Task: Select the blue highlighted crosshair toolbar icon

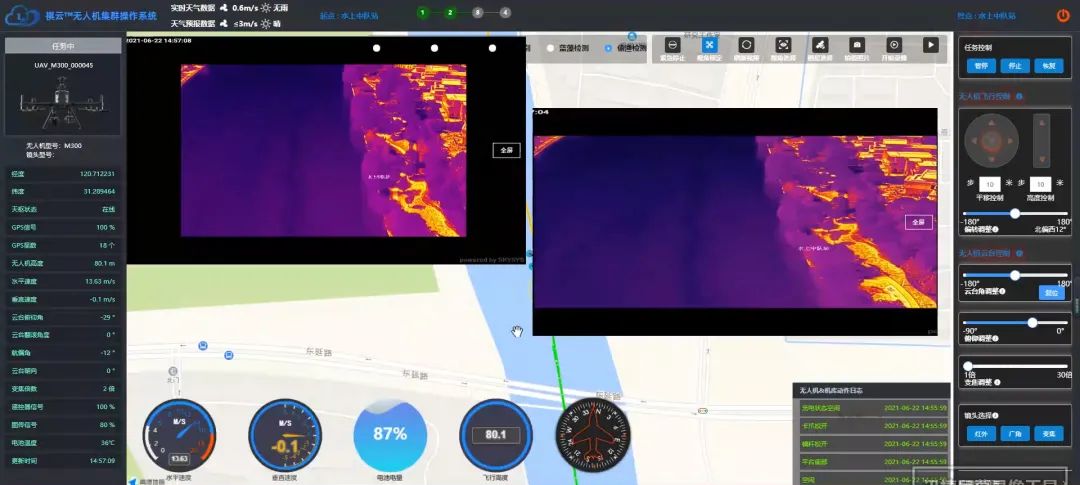Action: pos(710,45)
